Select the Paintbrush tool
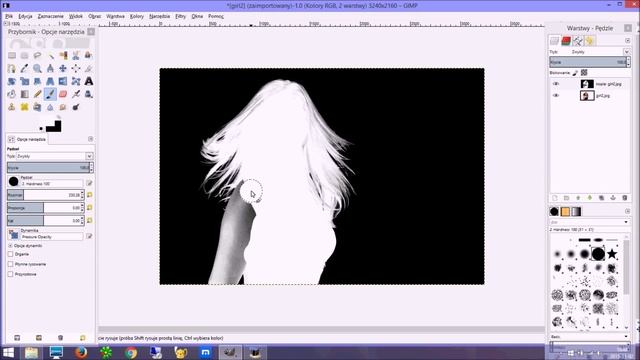The width and height of the screenshot is (640, 360). coord(50,94)
